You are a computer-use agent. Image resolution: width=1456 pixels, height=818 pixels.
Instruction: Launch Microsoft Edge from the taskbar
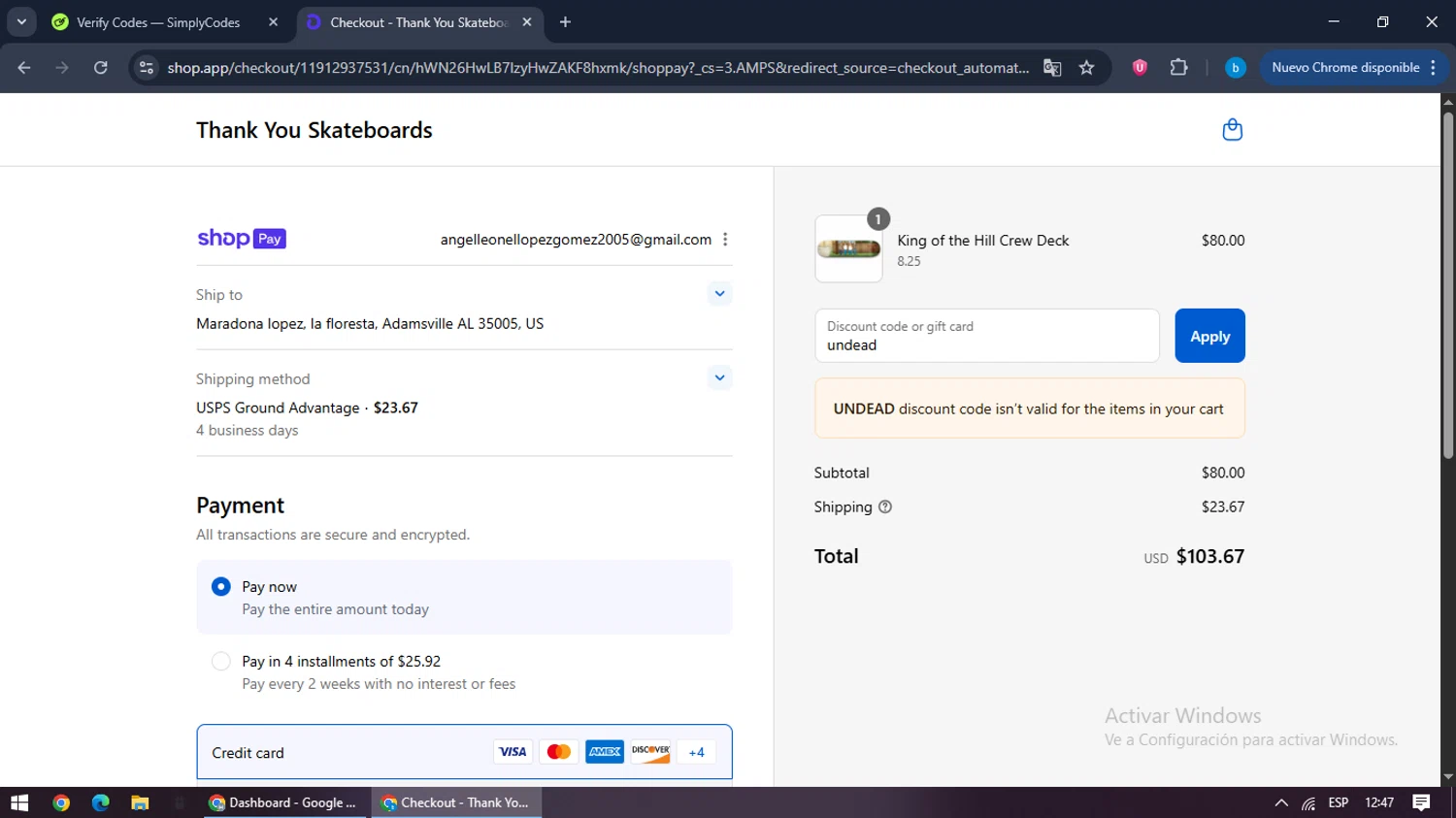[101, 802]
